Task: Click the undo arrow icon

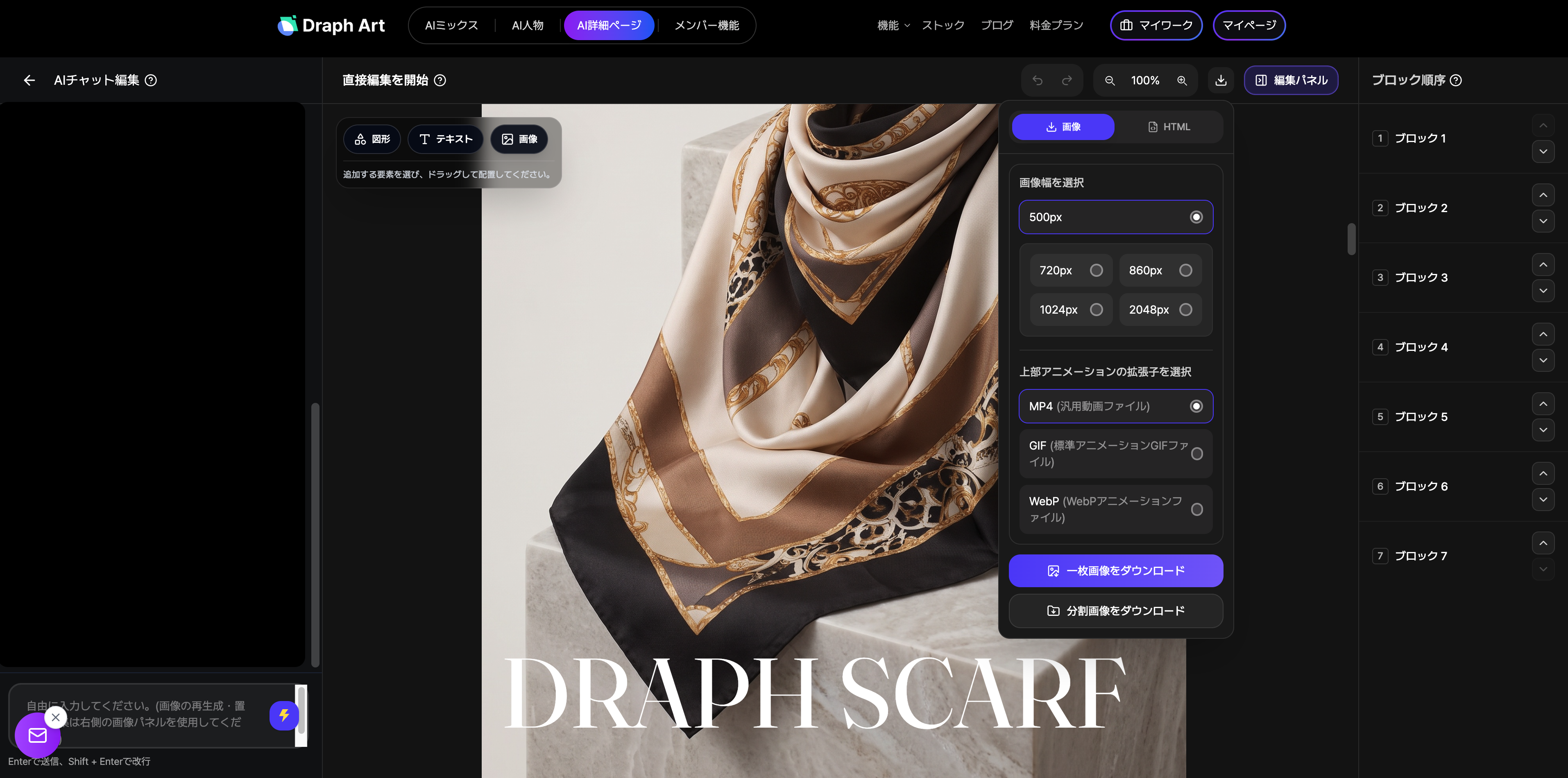Action: 1038,80
